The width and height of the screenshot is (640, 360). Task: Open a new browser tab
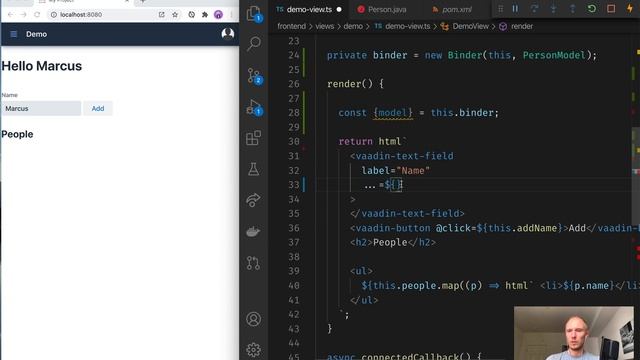click(x=143, y=2)
